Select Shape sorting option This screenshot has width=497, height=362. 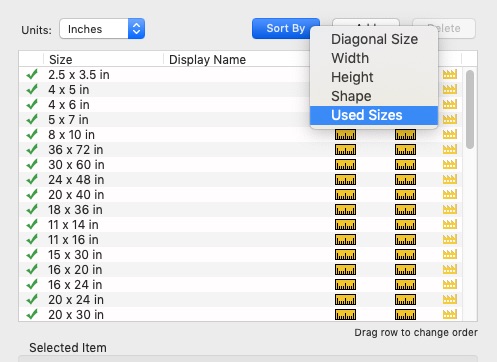374,96
